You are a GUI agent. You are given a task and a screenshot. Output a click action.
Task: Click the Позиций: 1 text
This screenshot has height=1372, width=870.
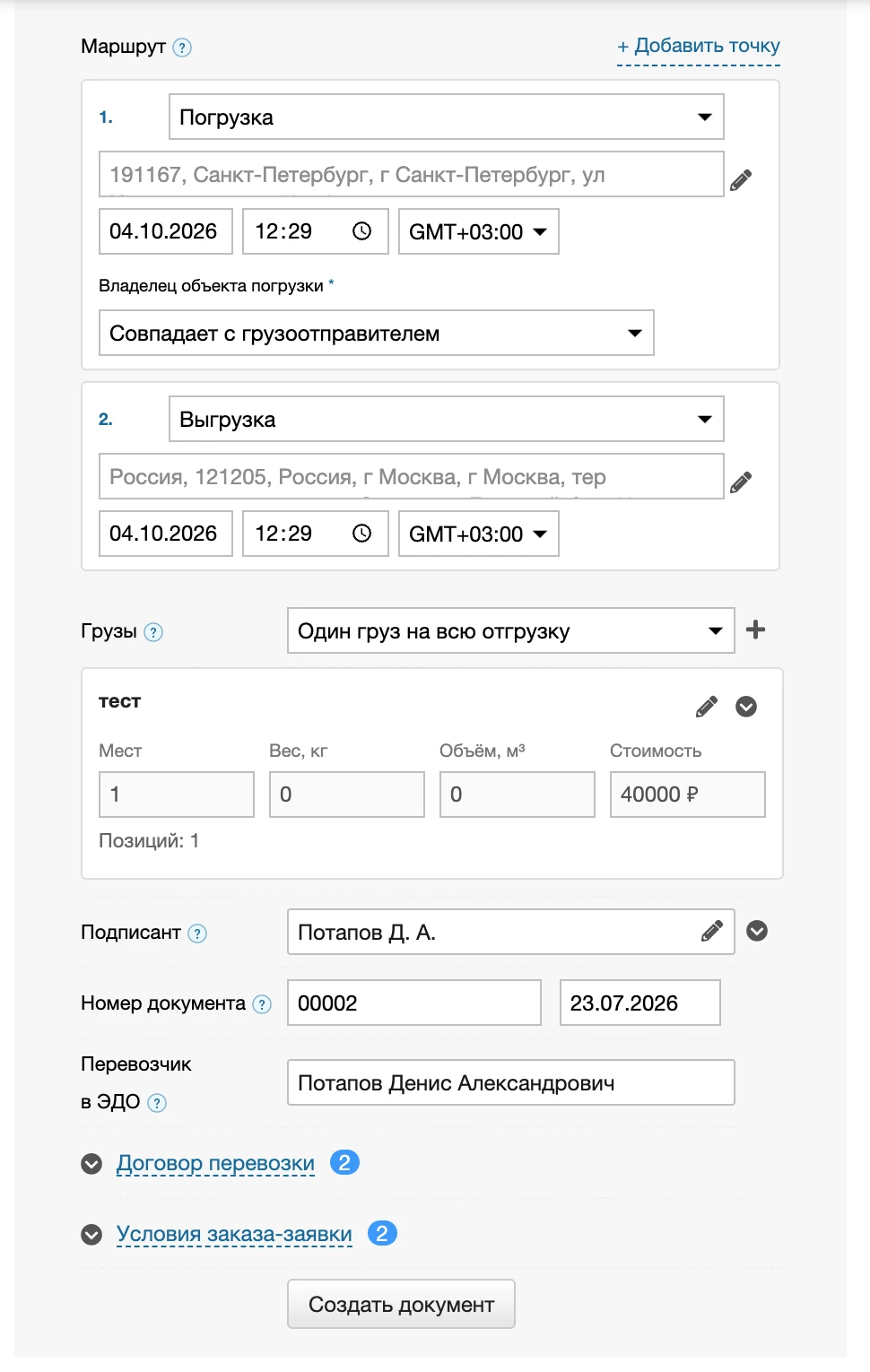click(149, 841)
